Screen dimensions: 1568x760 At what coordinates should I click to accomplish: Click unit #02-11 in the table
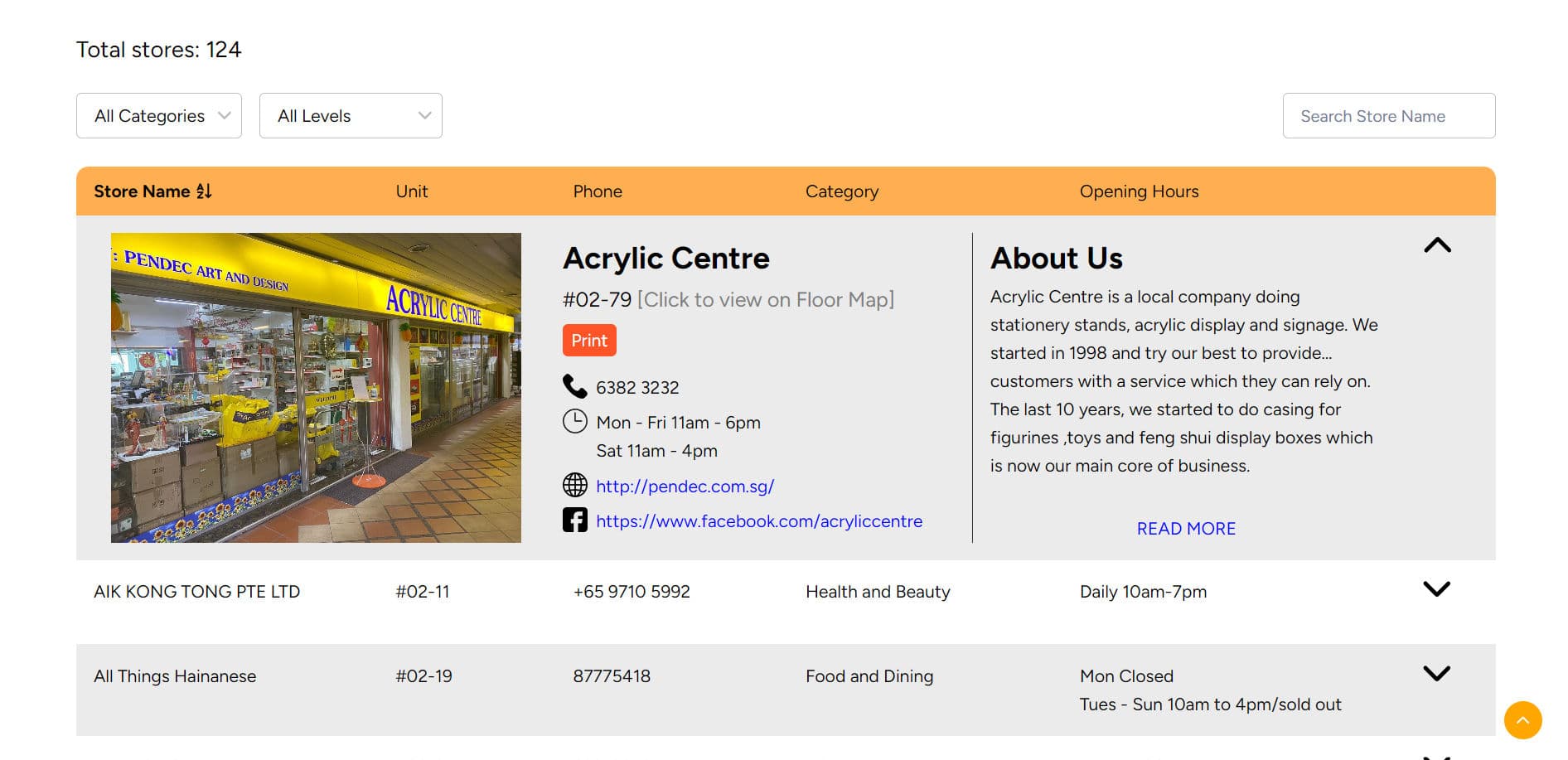[x=423, y=592]
